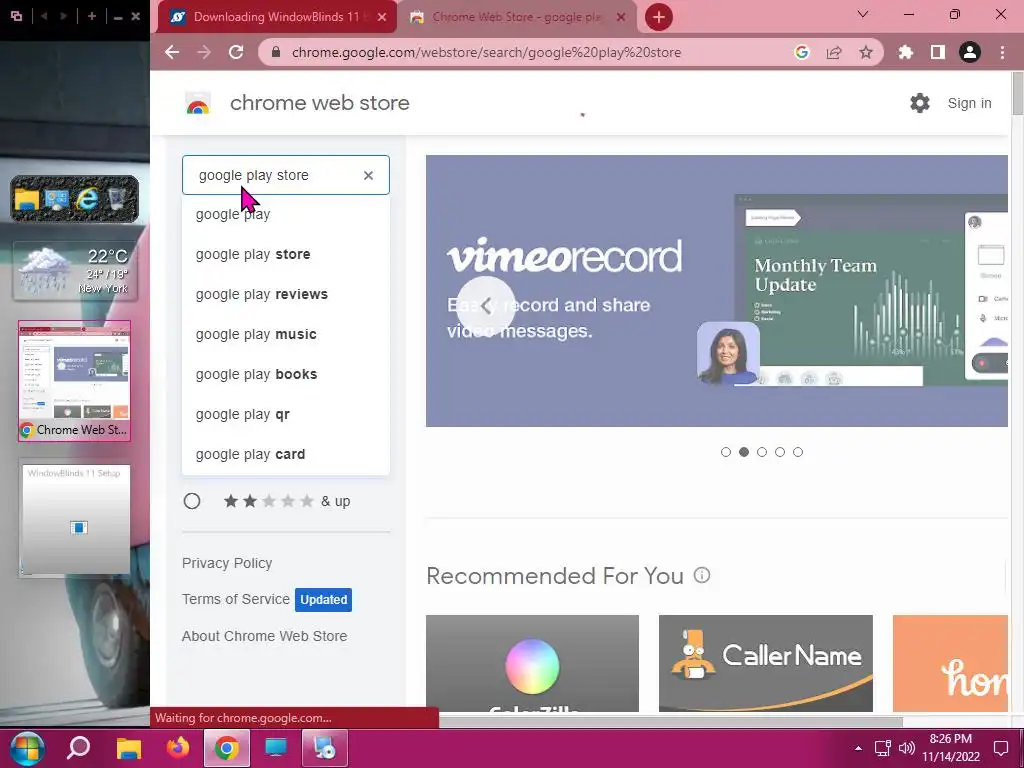Viewport: 1024px width, 768px height.
Task: Choose the 'google play' suggestion
Action: [286, 214]
